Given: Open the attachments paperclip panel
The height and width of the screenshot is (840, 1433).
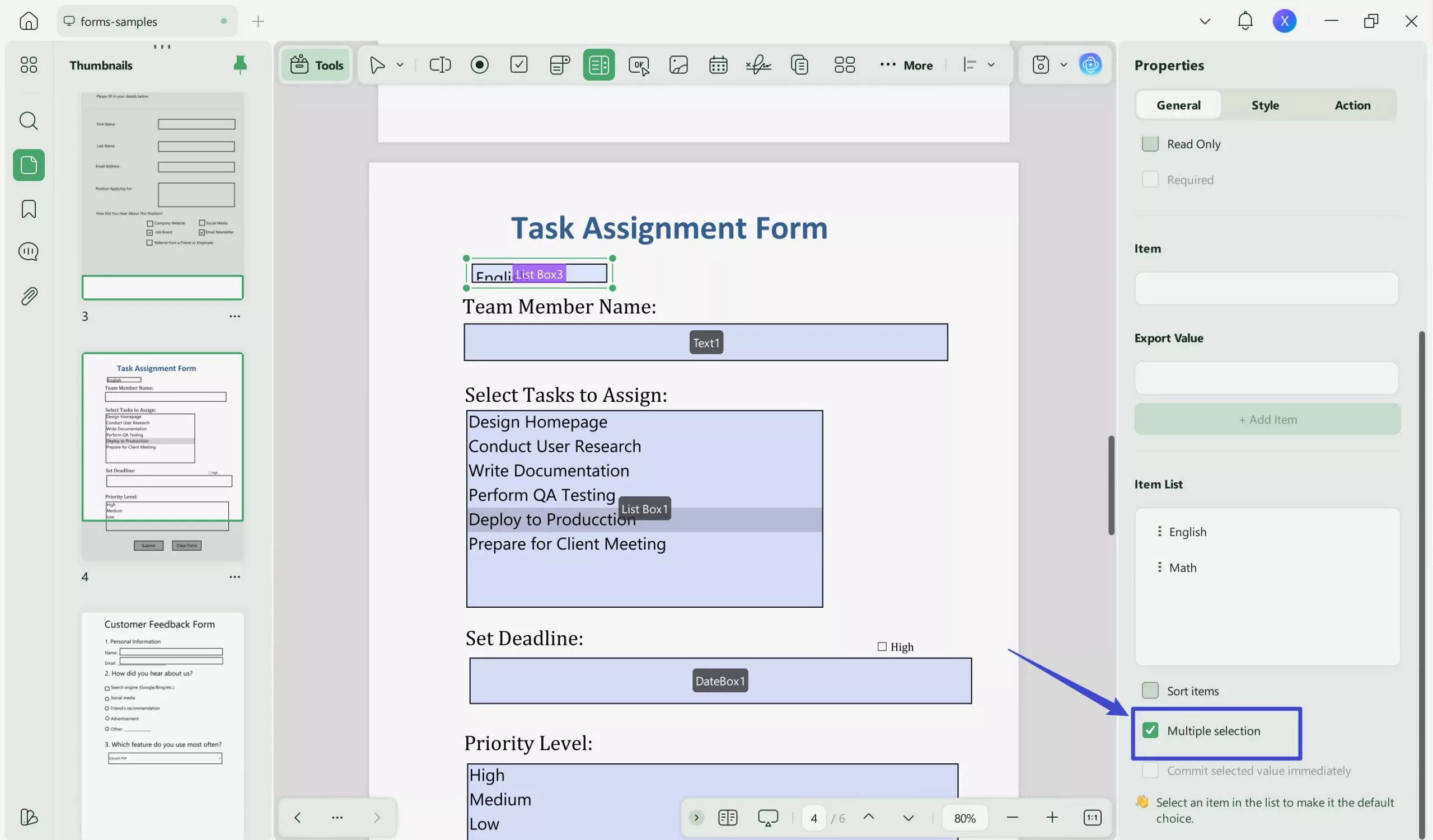Looking at the screenshot, I should 29,295.
